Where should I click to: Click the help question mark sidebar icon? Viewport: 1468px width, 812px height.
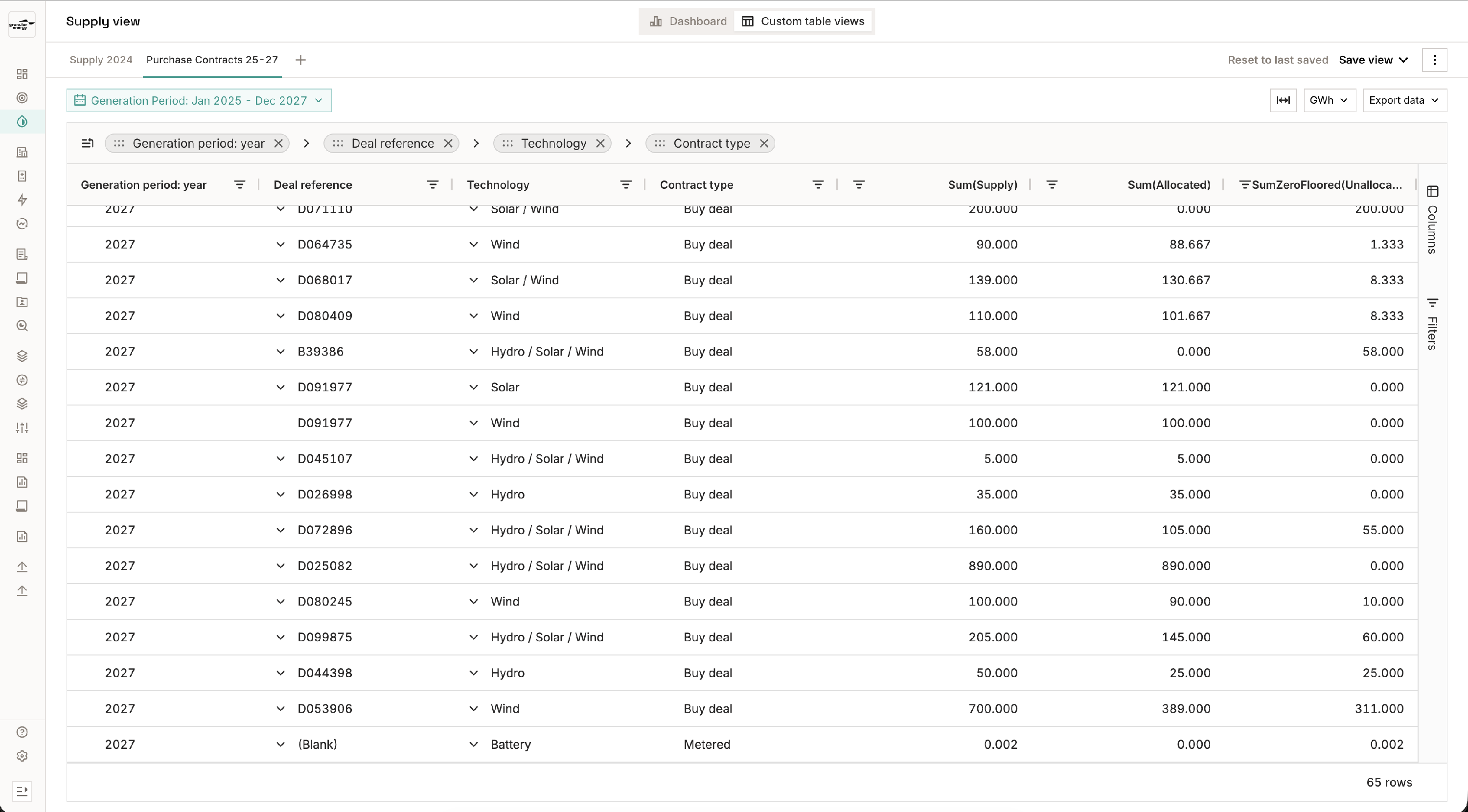(22, 732)
